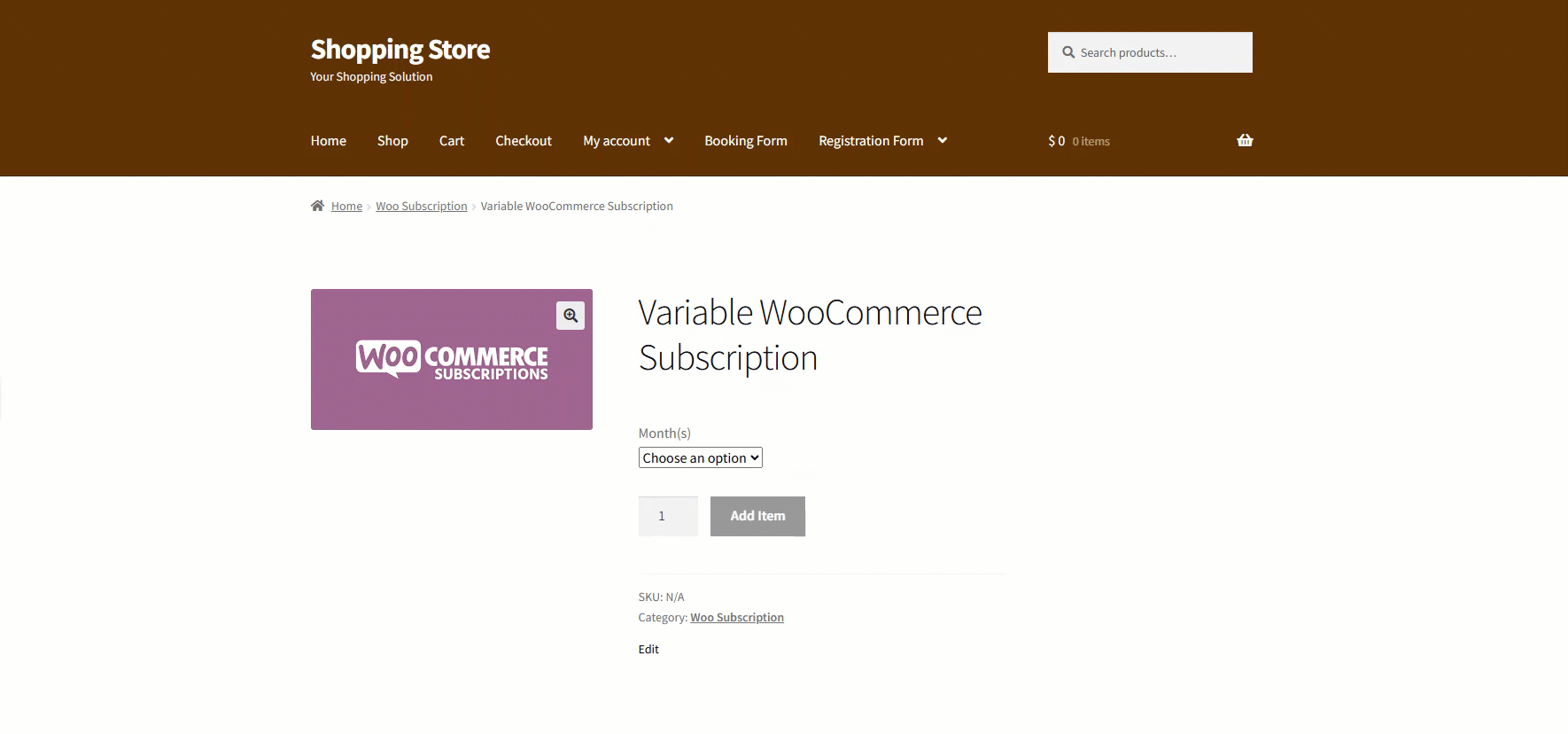Open the My account menu item
1568x734 pixels.
[617, 141]
